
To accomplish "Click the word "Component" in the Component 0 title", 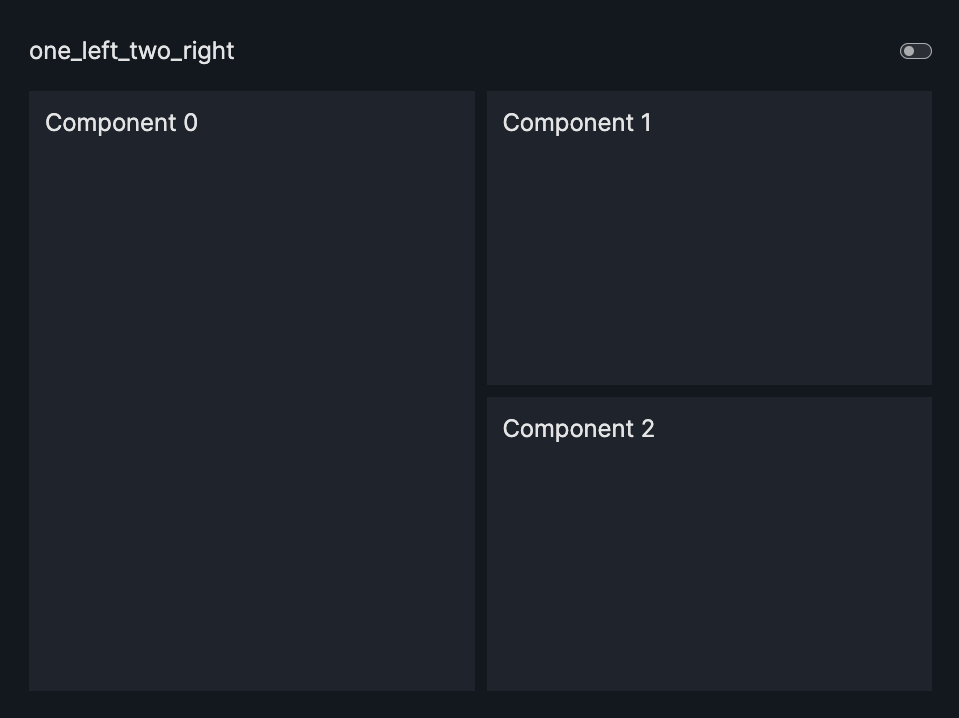I will pyautogui.click(x=110, y=123).
